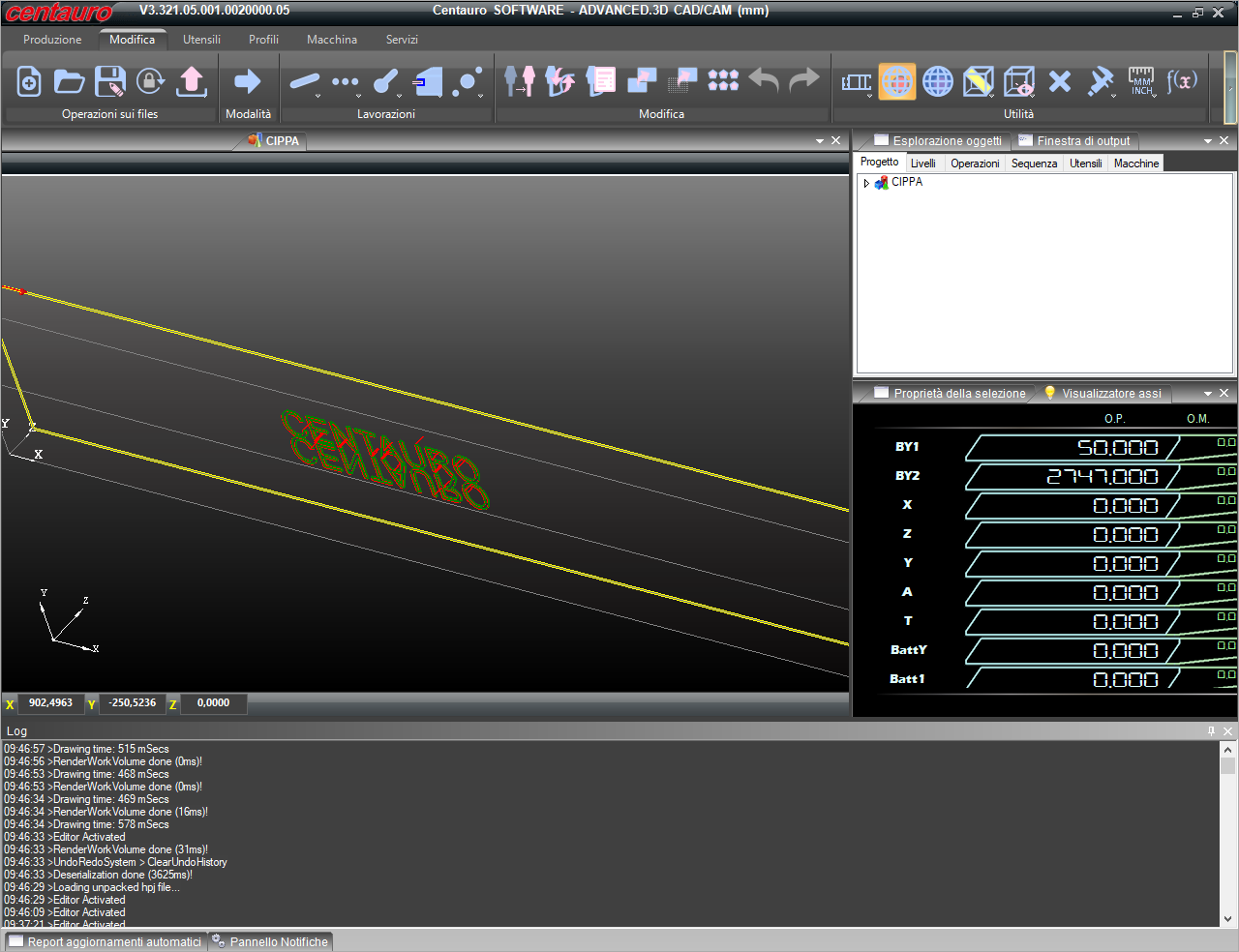The image size is (1239, 952).
Task: Switch to the Sequenza tab
Action: tap(1034, 164)
